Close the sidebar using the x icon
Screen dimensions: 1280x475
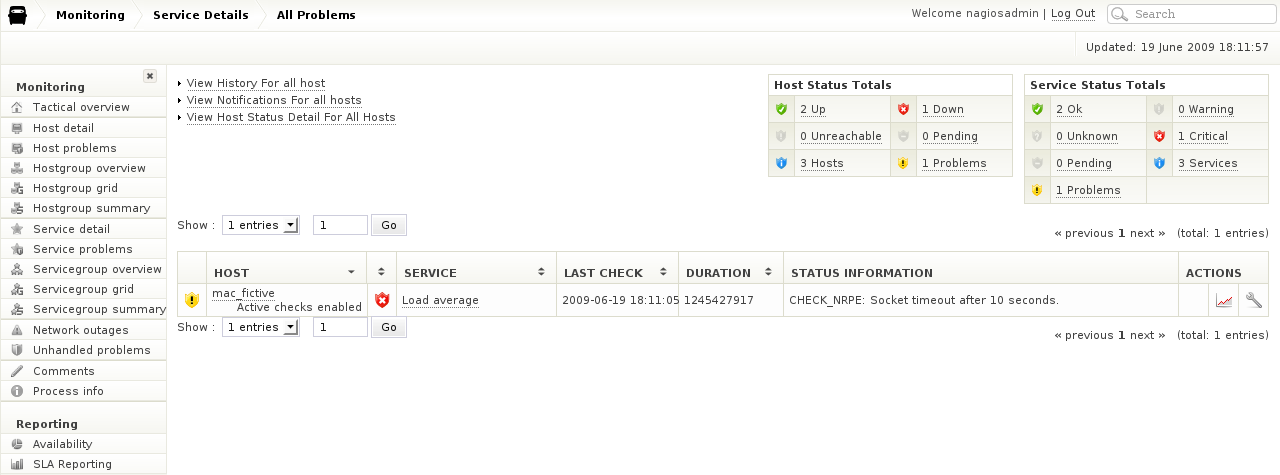click(150, 76)
